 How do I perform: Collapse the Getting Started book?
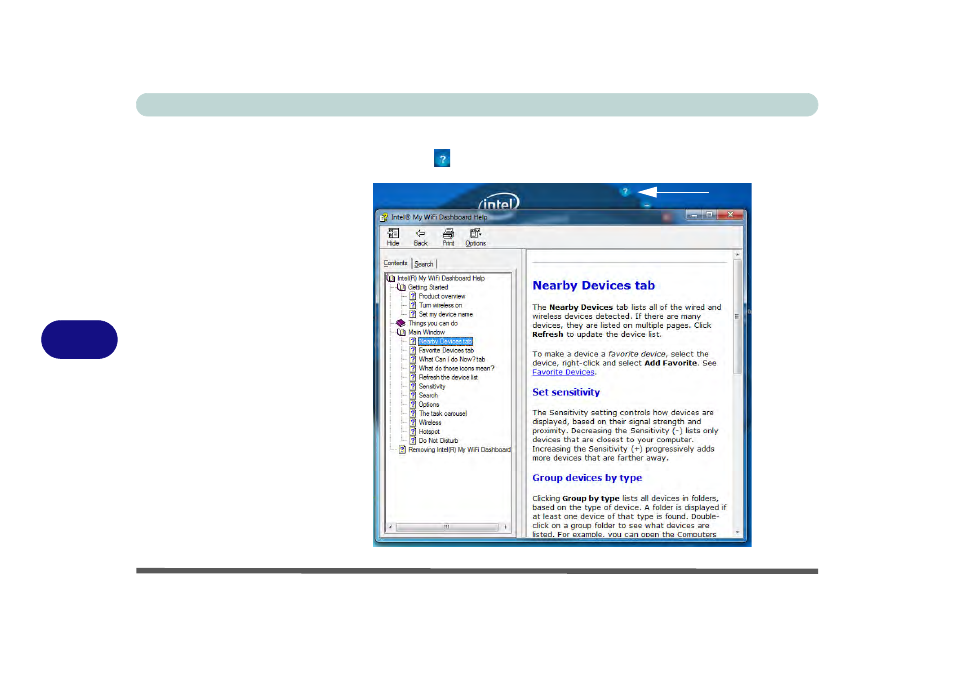point(428,287)
